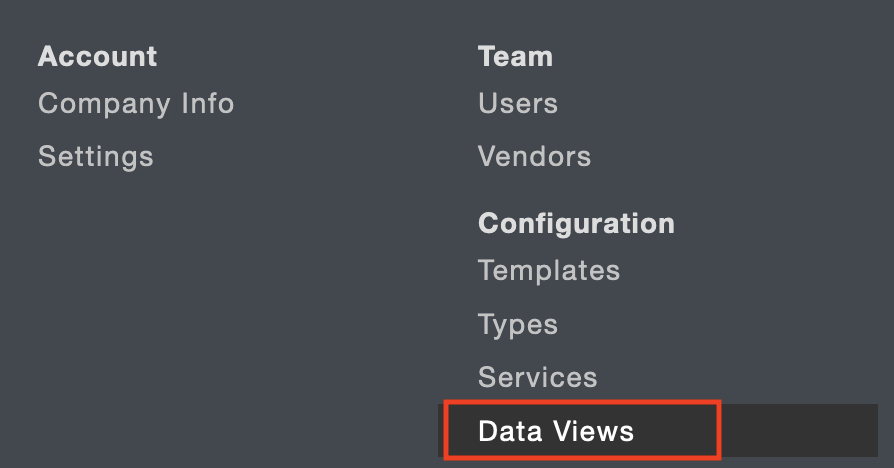Click the Configuration section heading
Image resolution: width=894 pixels, height=468 pixels.
click(x=576, y=222)
